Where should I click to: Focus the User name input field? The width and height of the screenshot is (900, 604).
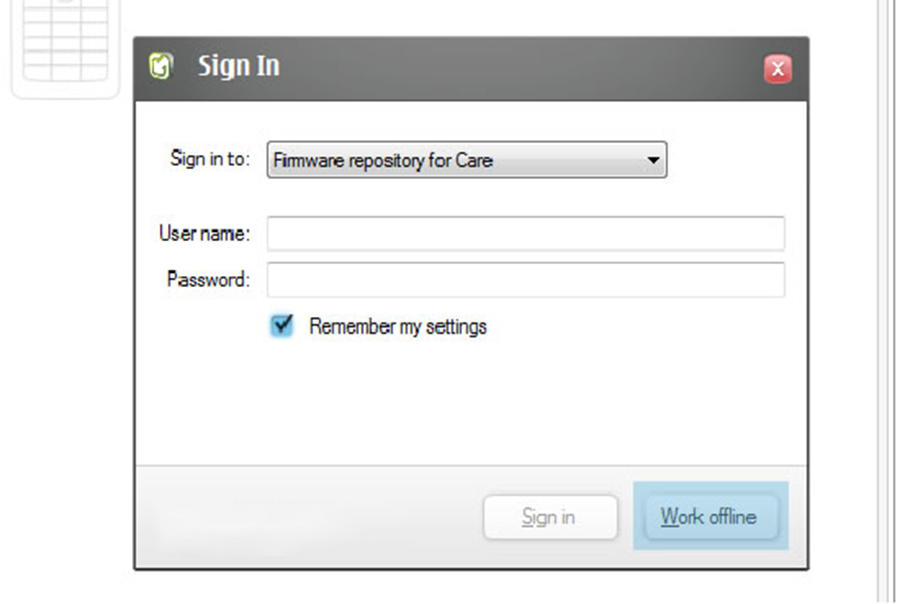pos(526,233)
